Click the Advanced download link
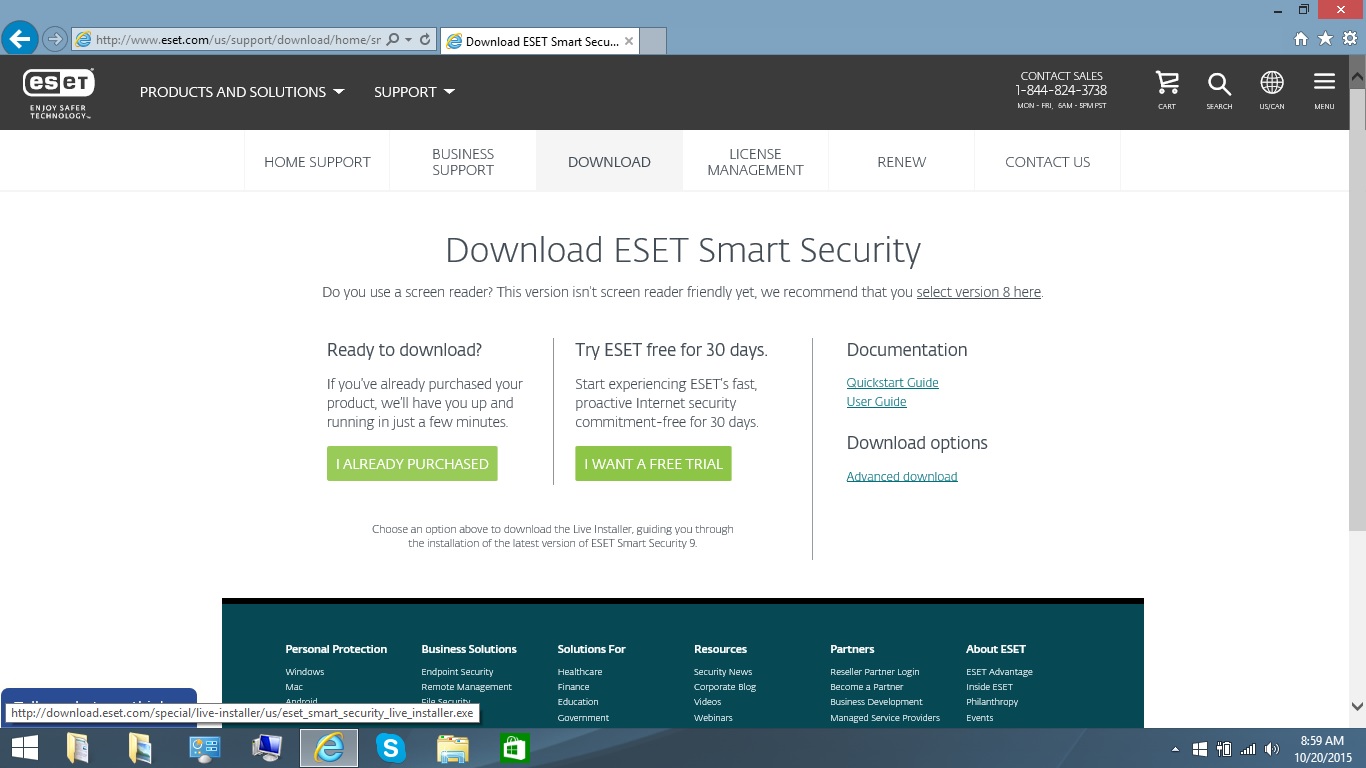The image size is (1366, 768). click(902, 476)
